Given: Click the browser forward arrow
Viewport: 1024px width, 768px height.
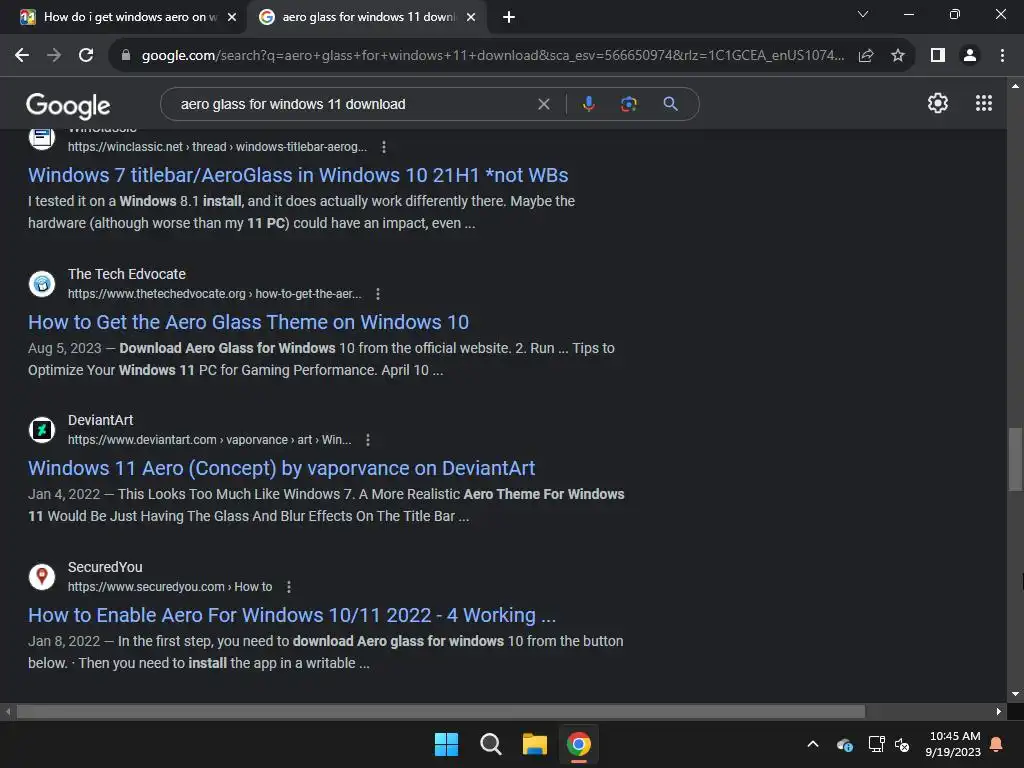Looking at the screenshot, I should coord(54,56).
